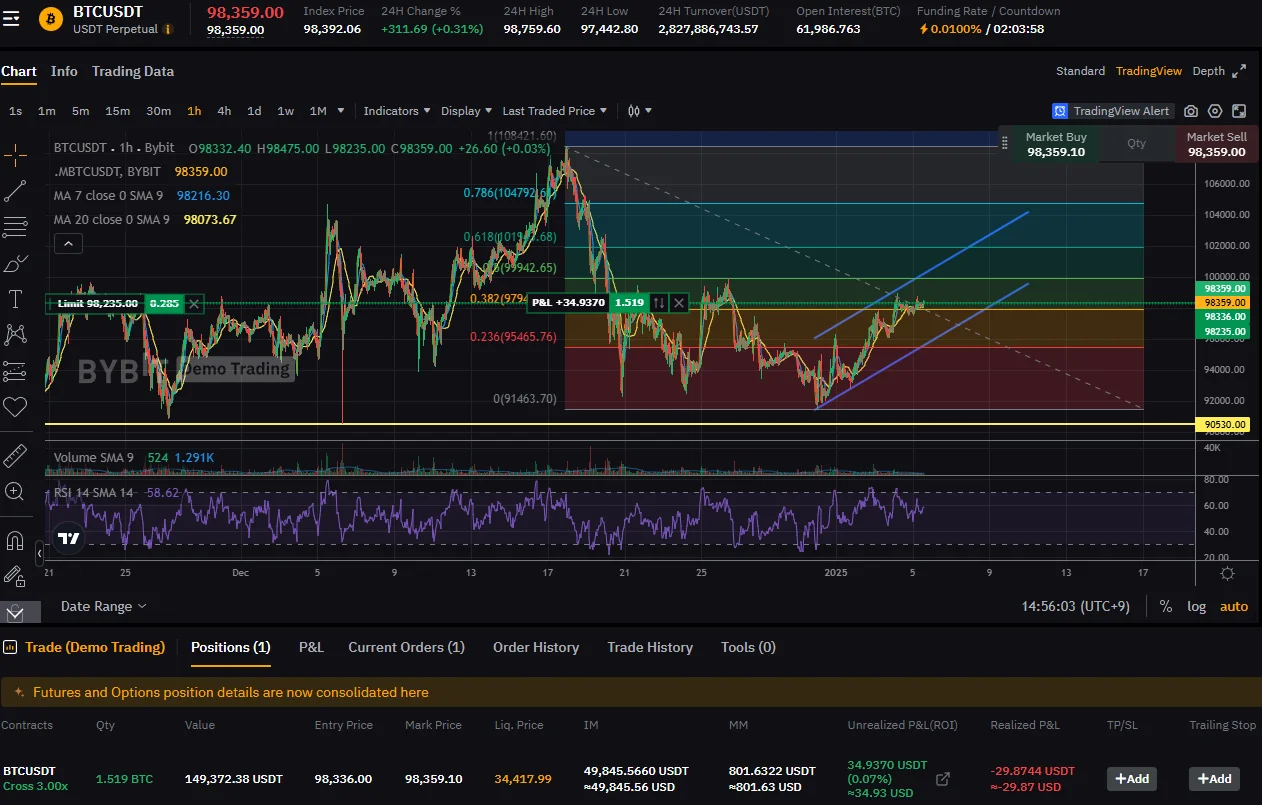The height and width of the screenshot is (805, 1262).
Task: Expand the Last Traded Price dropdown
Action: (555, 111)
